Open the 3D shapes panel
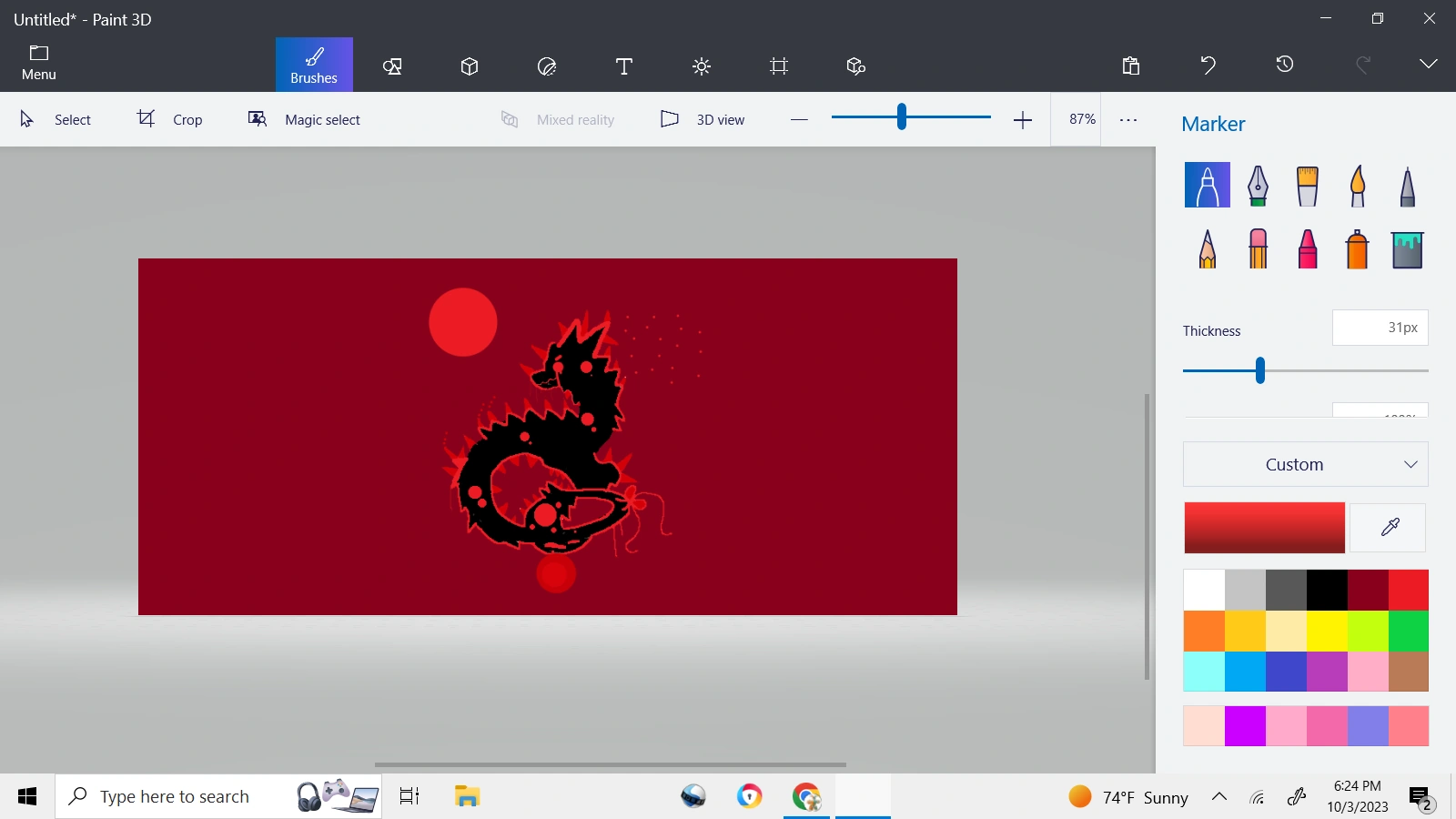The height and width of the screenshot is (819, 1456). (x=470, y=66)
